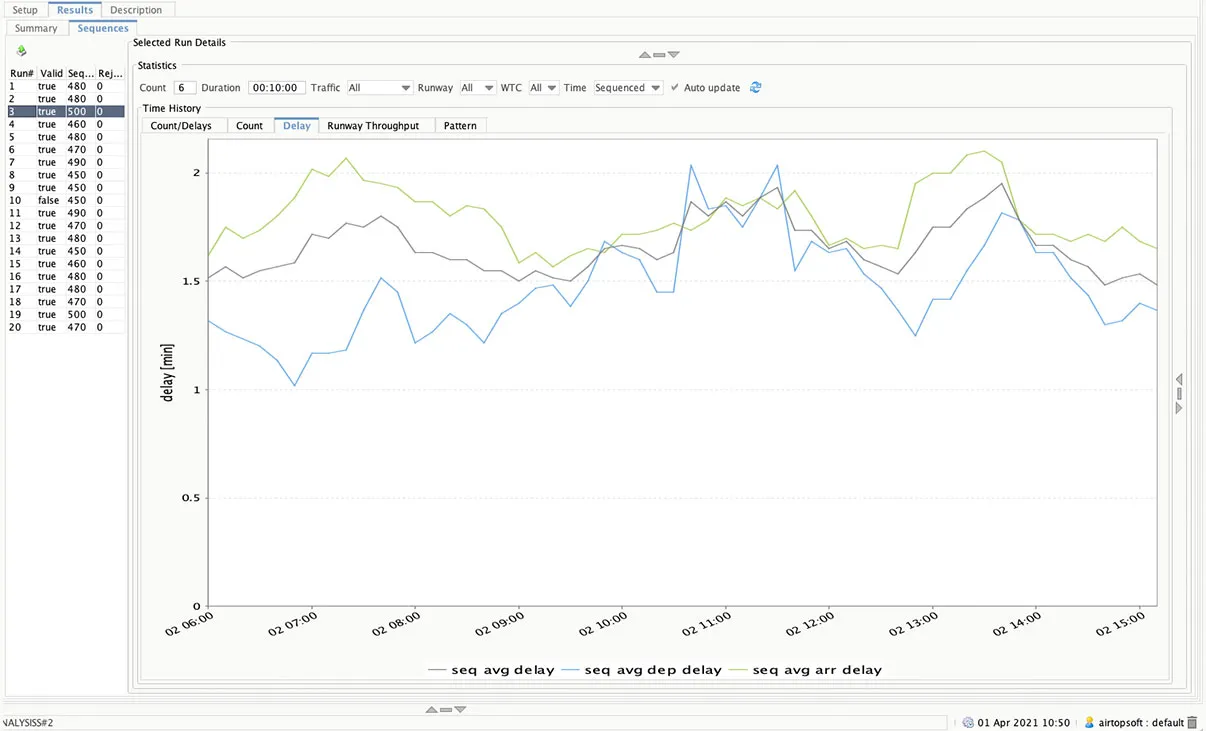Viewport: 1206px width, 731px height.
Task: Click the Seq... column header
Action: 81,73
